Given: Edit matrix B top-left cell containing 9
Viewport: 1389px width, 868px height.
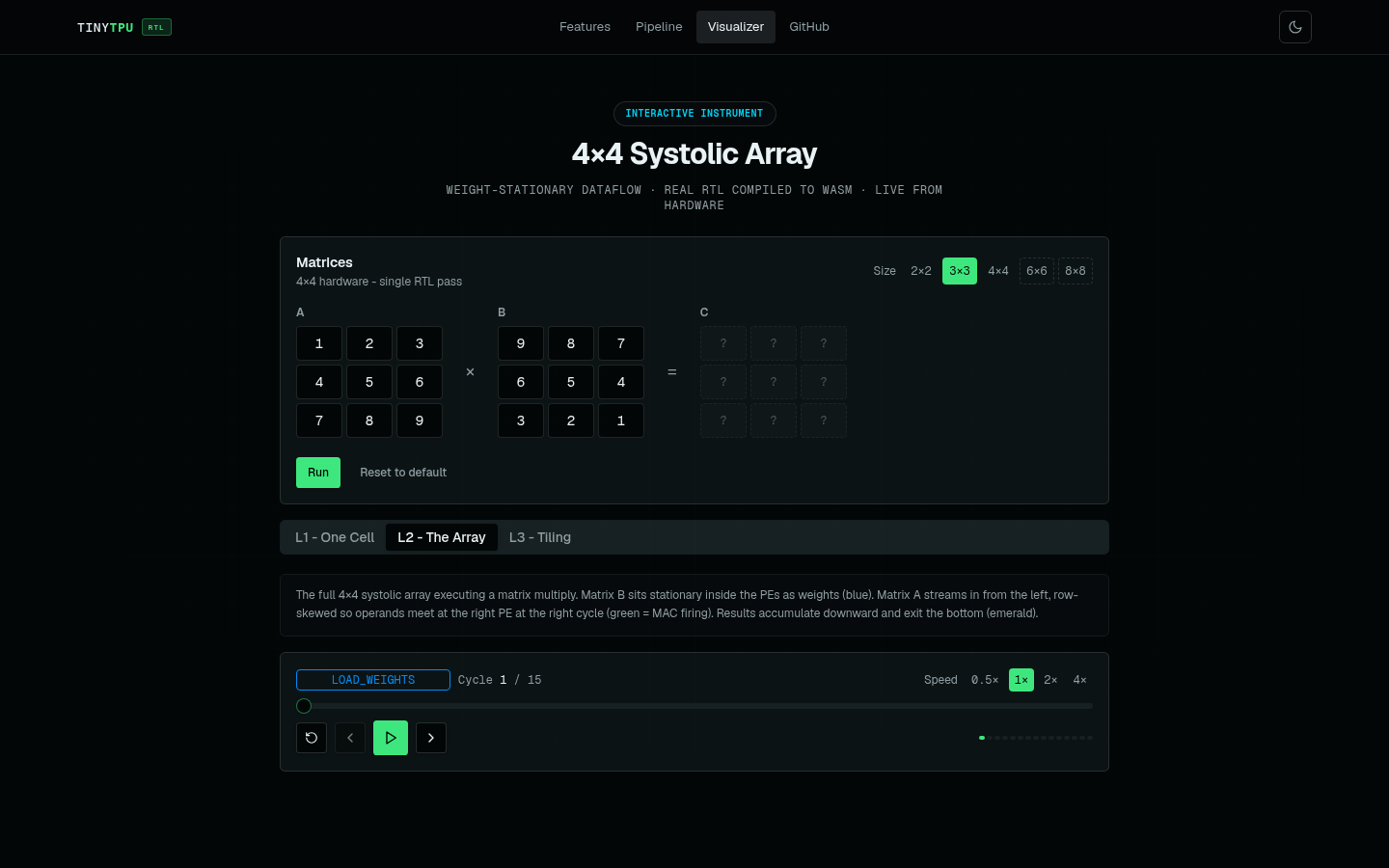Looking at the screenshot, I should pos(521,343).
